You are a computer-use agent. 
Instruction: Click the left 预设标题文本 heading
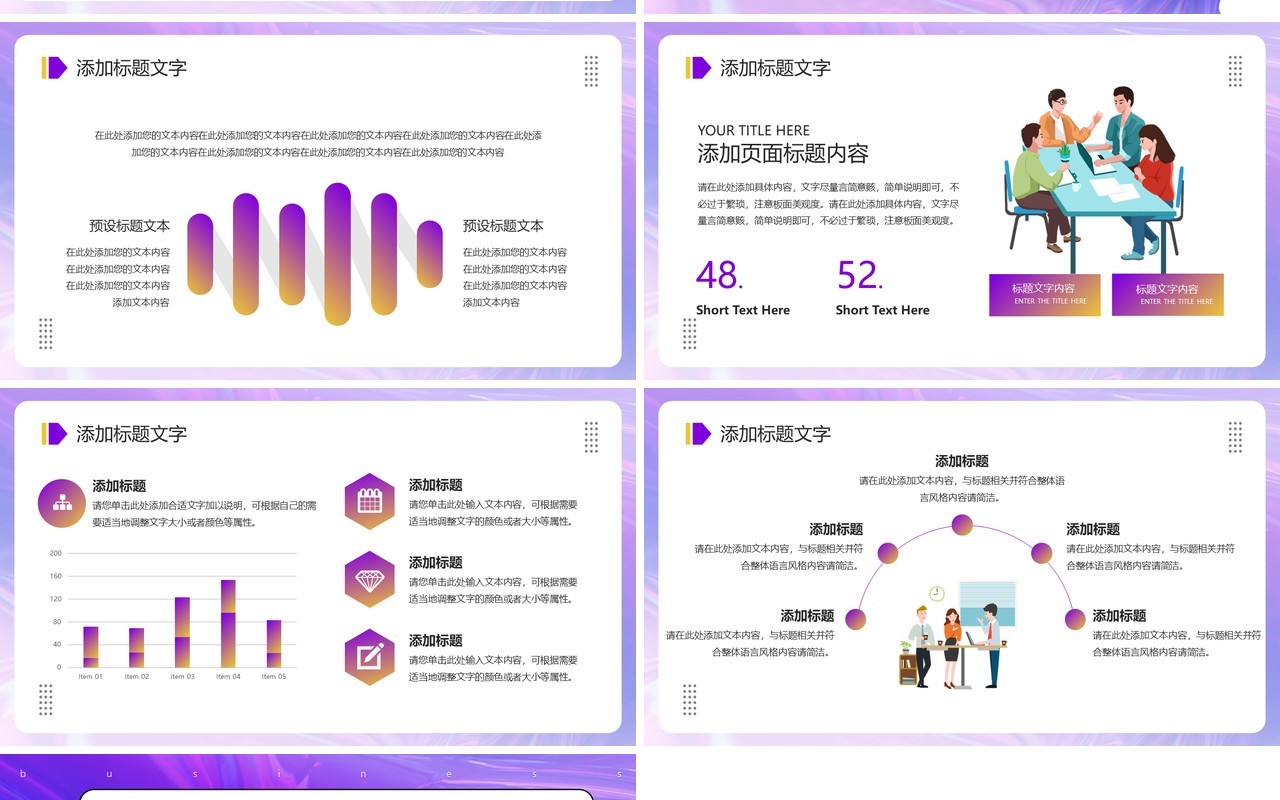pos(129,226)
